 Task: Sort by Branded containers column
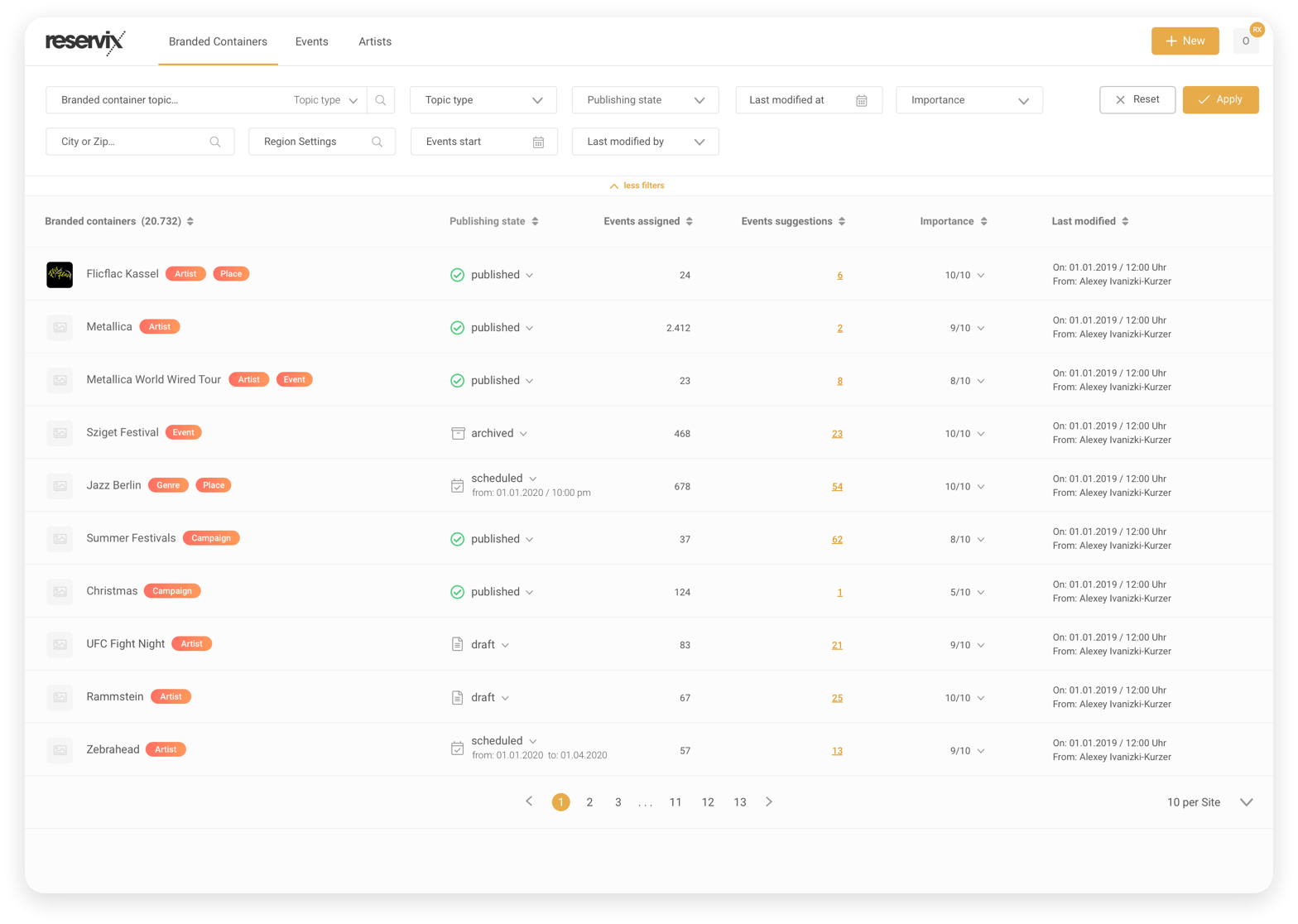coord(190,221)
